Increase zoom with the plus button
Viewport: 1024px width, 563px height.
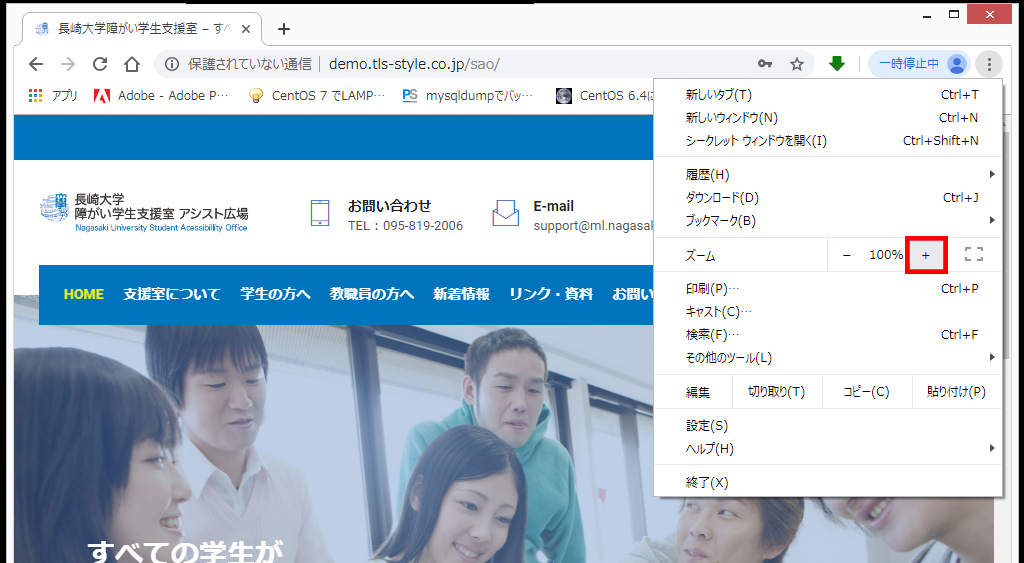(x=925, y=255)
